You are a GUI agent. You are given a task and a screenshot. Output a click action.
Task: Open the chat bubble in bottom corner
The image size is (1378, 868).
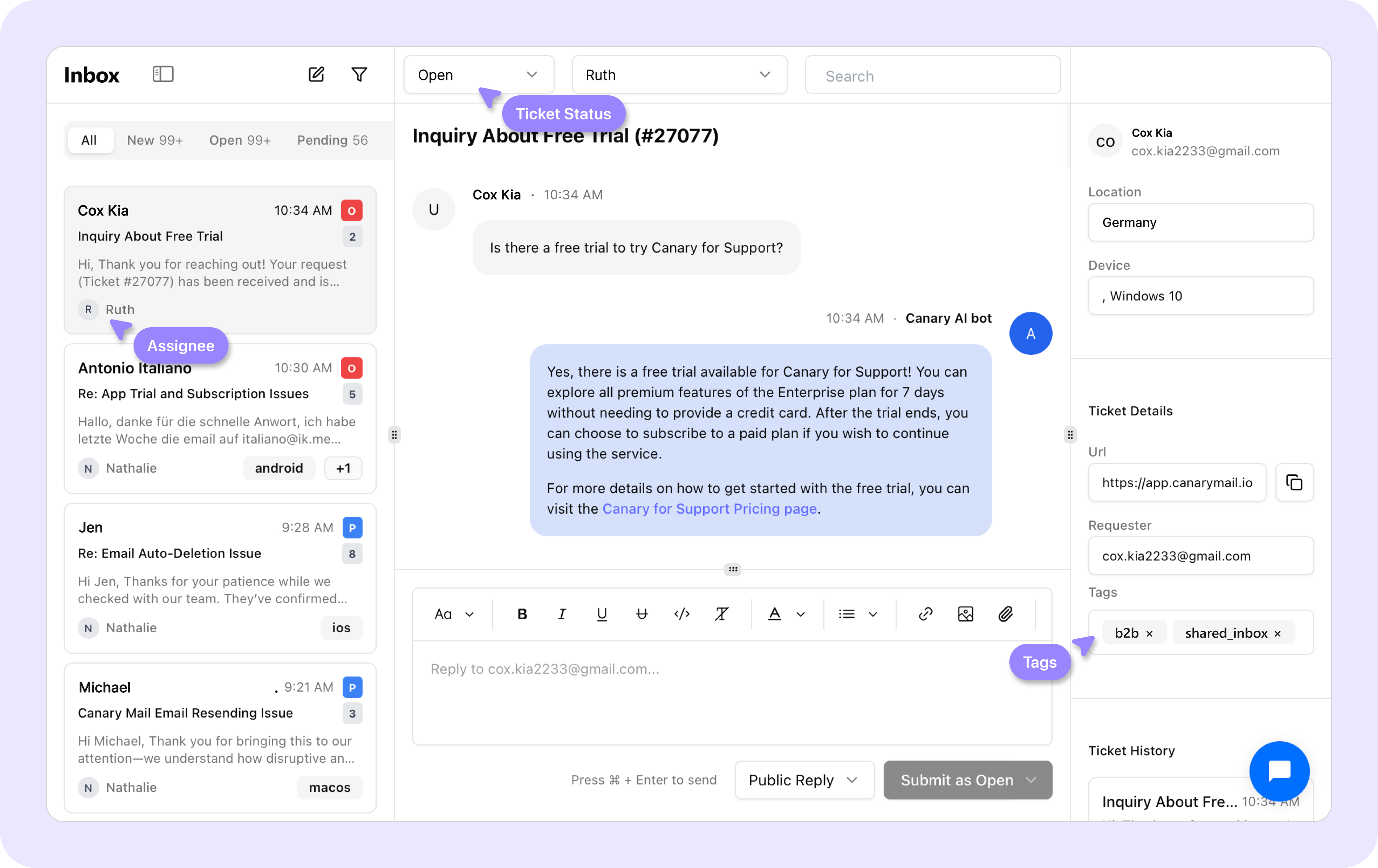pyautogui.click(x=1280, y=771)
